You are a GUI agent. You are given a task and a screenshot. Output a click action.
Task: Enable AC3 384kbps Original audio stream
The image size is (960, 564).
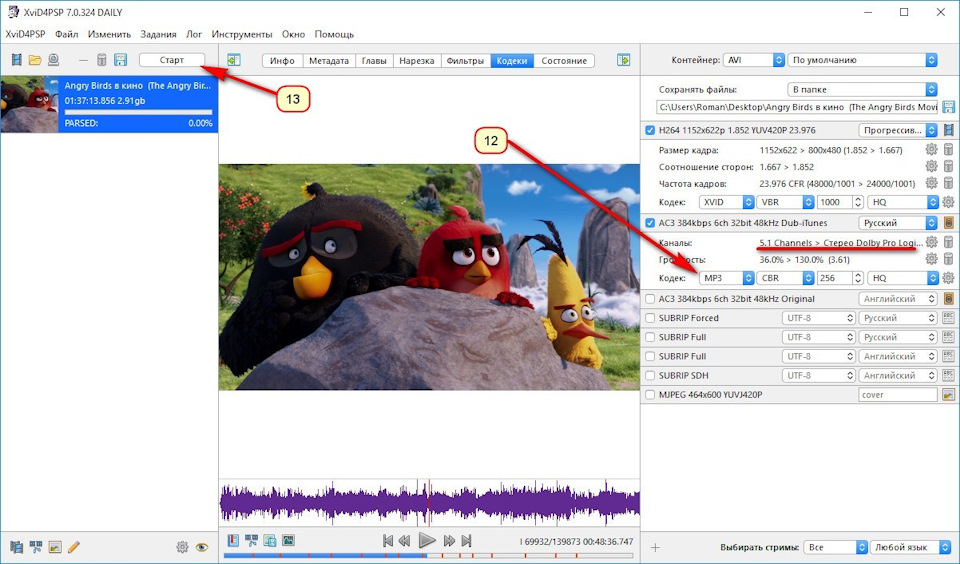coord(650,299)
